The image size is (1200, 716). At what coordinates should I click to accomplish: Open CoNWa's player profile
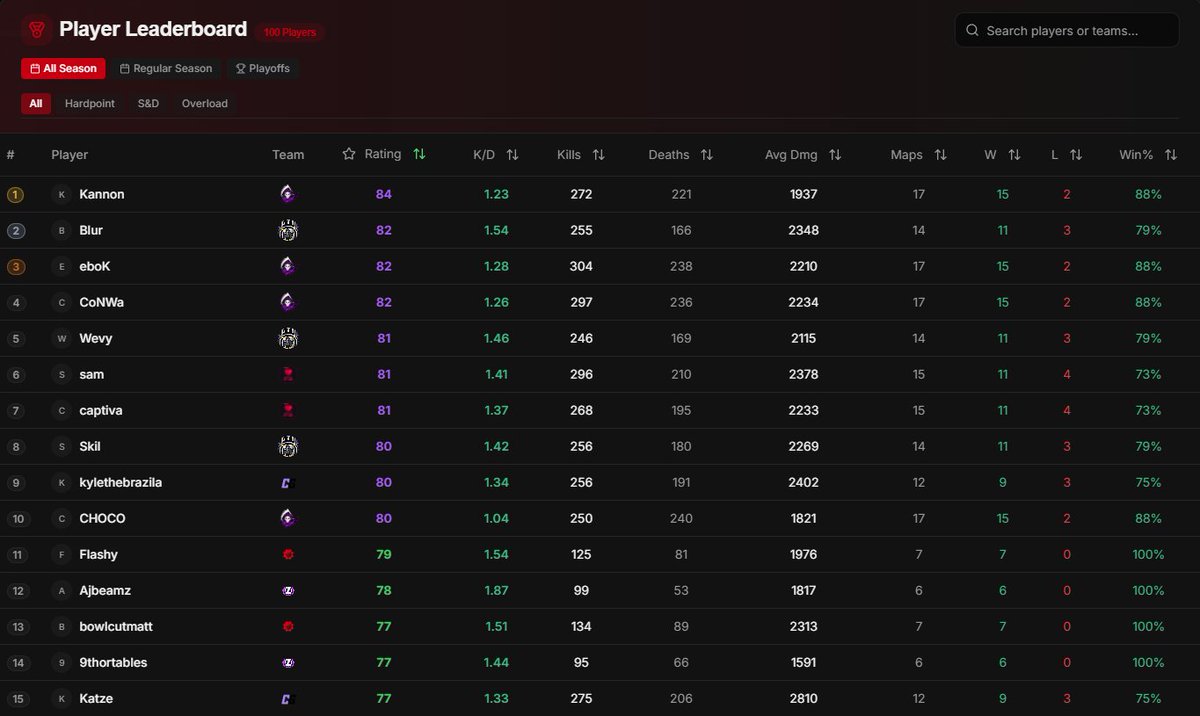[x=102, y=302]
